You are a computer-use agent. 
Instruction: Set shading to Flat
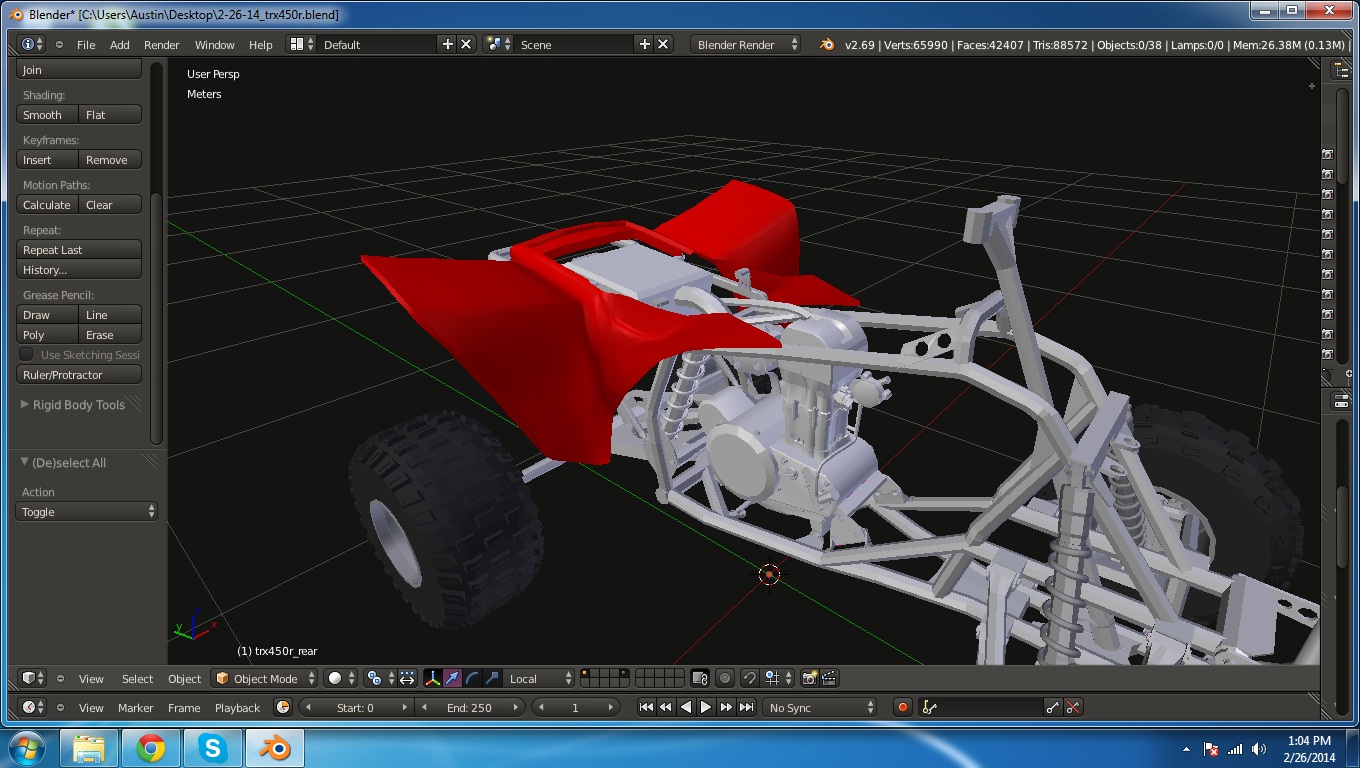click(110, 115)
